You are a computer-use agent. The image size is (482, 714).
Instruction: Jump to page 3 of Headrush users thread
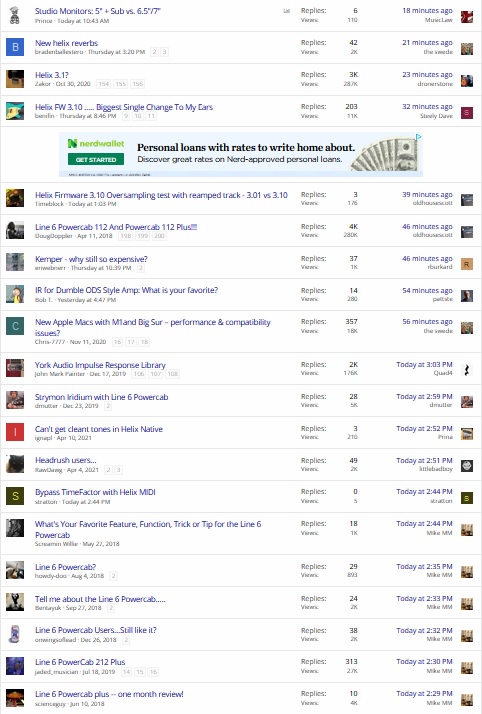118,469
